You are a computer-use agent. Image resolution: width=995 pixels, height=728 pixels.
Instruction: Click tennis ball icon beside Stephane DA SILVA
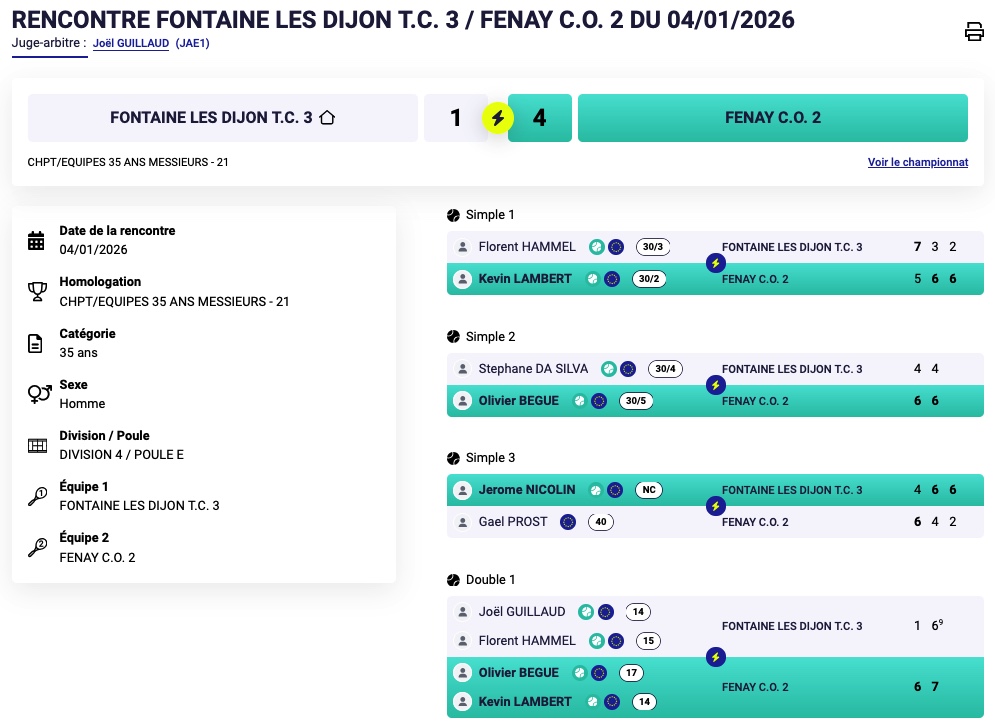(608, 369)
